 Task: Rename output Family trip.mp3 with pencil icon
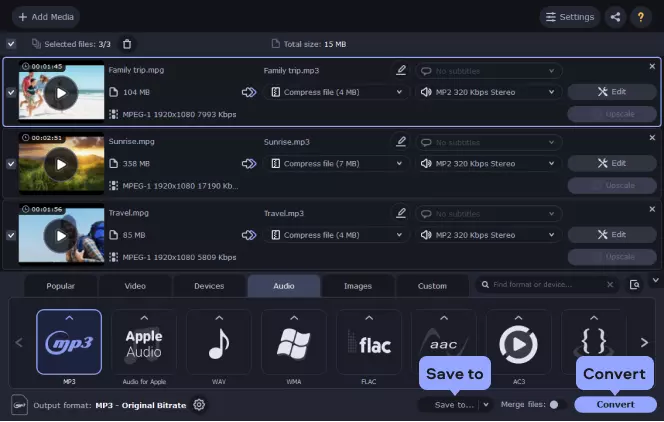[x=401, y=70]
